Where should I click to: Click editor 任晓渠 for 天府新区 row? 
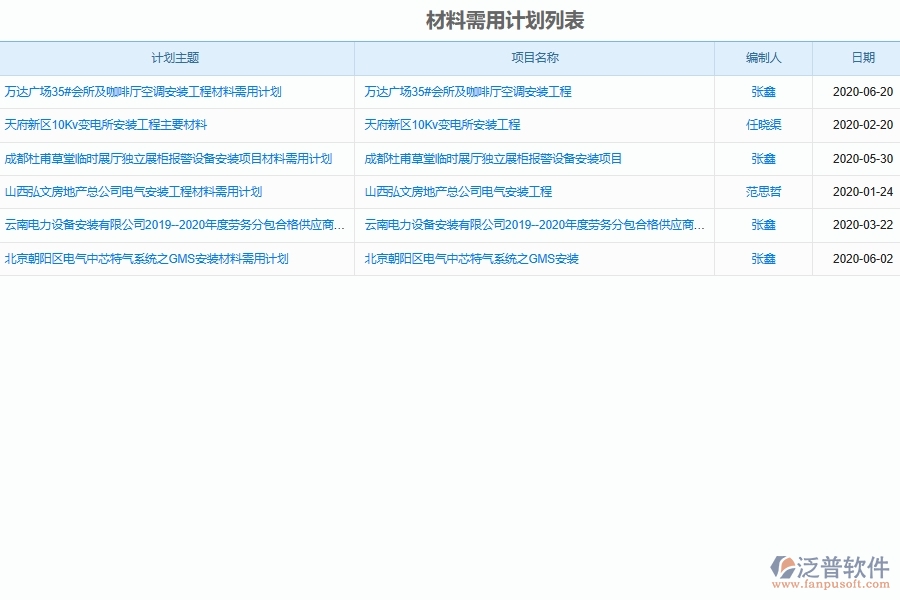(763, 125)
